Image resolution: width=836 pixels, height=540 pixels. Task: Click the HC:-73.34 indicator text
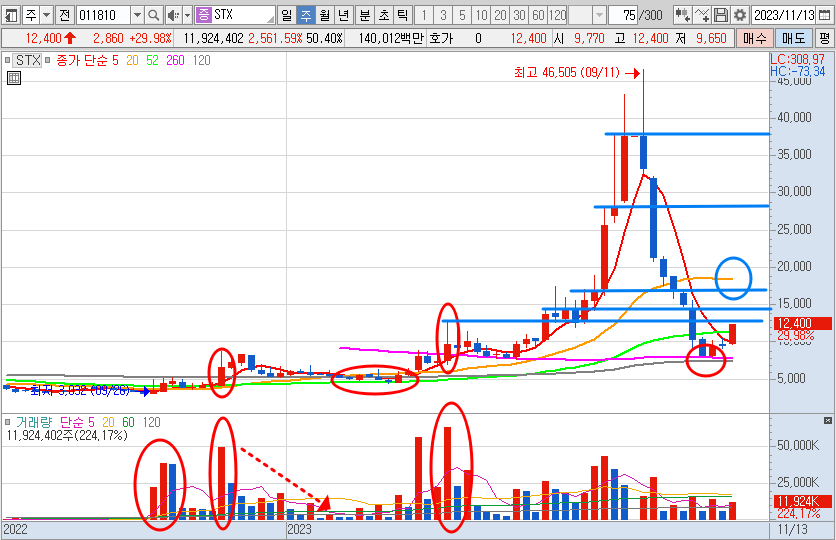[798, 71]
